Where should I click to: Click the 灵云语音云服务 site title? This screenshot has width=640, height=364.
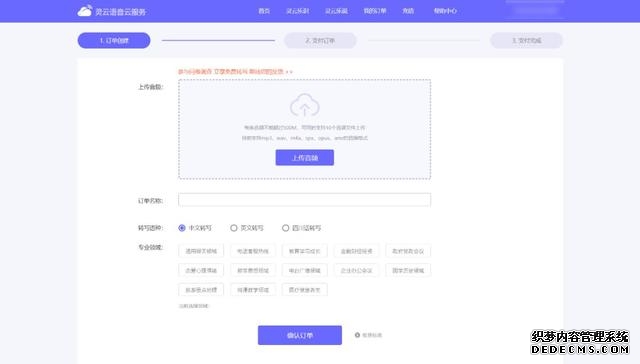120,12
